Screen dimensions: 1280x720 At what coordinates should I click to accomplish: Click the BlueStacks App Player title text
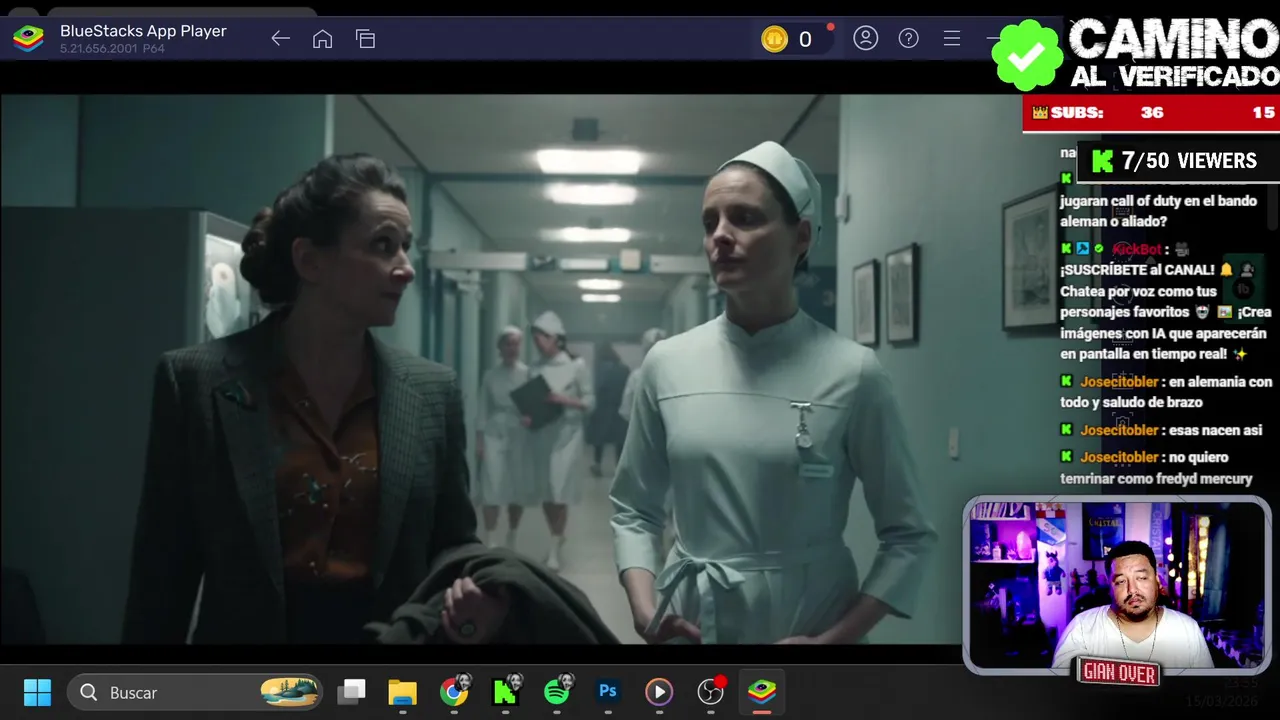pos(143,31)
